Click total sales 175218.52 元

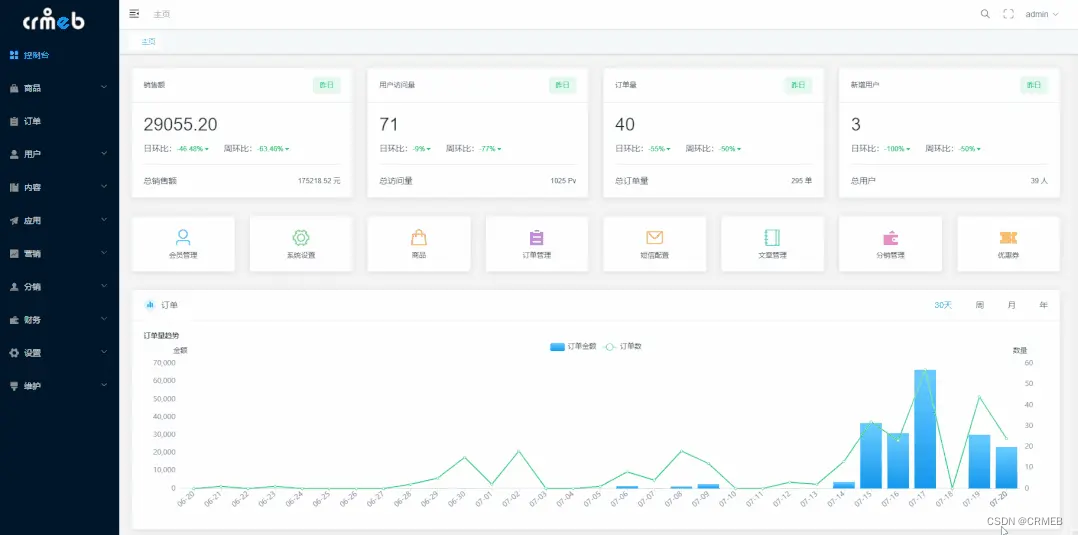pyautogui.click(x=319, y=181)
